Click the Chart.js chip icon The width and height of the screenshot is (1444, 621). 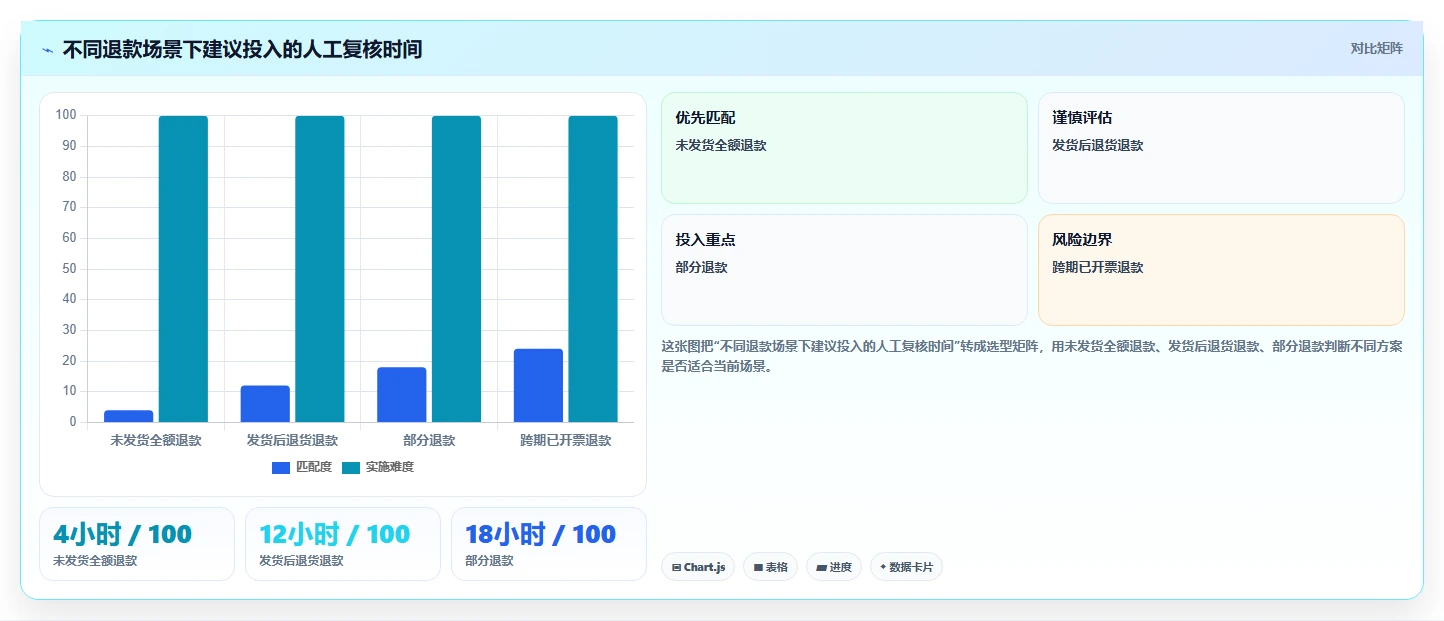click(x=677, y=567)
